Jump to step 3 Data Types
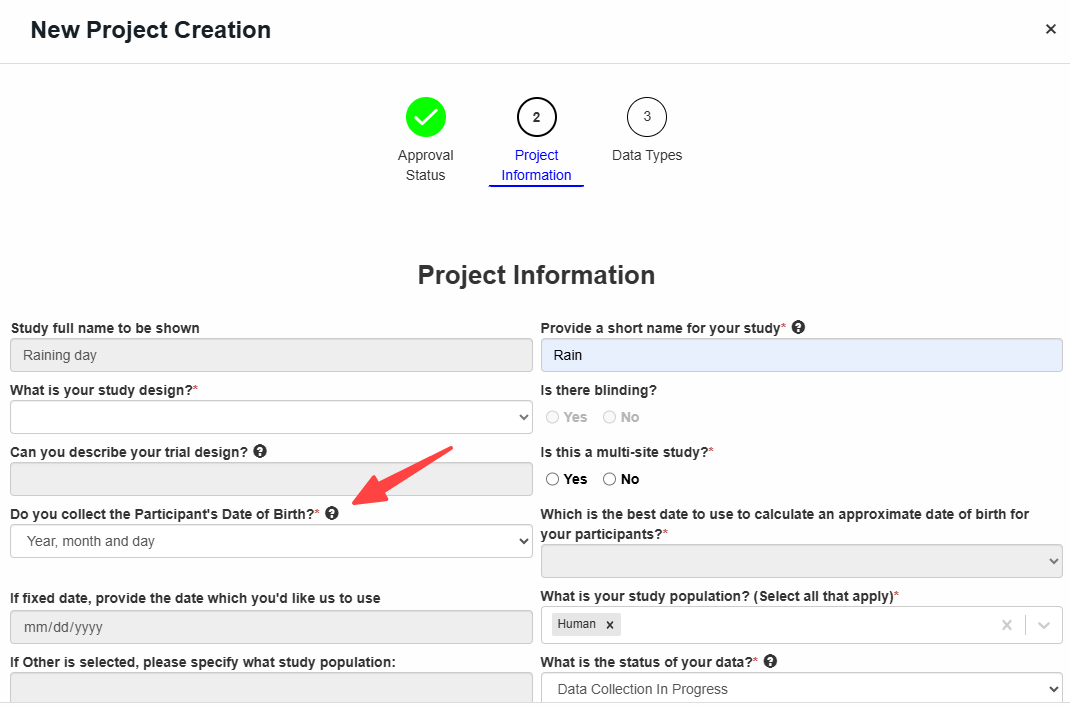The height and width of the screenshot is (706, 1070). (x=647, y=130)
